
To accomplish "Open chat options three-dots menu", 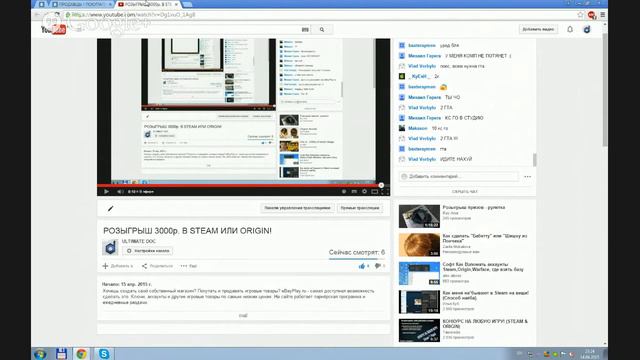I will pos(527,177).
